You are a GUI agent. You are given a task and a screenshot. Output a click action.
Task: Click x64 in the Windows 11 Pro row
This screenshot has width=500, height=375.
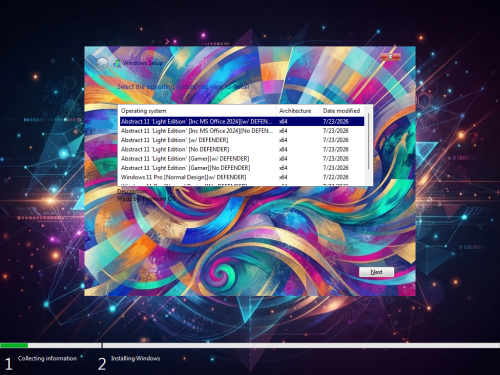point(283,177)
